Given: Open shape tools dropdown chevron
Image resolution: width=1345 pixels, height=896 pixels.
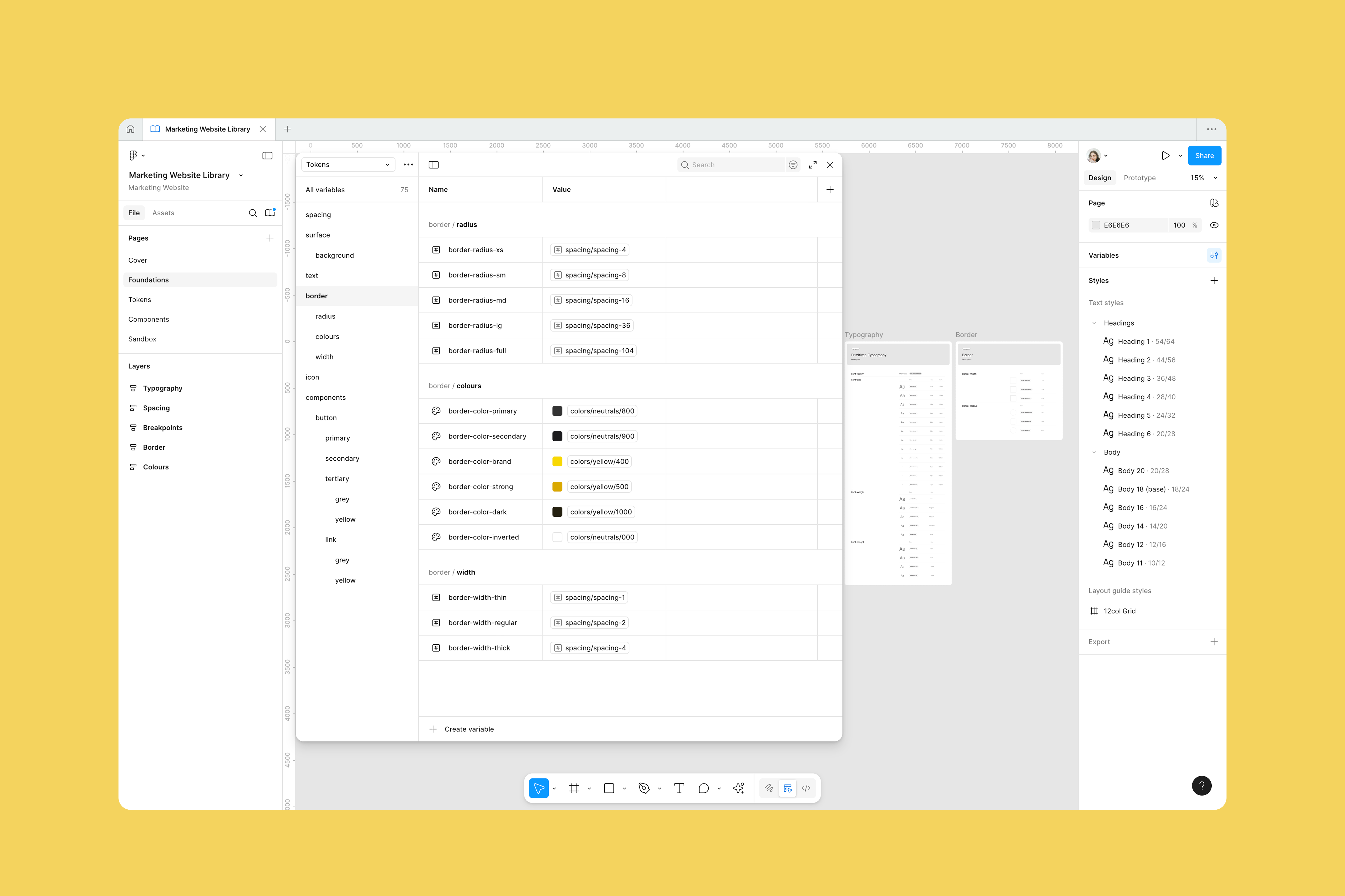Looking at the screenshot, I should [x=624, y=789].
